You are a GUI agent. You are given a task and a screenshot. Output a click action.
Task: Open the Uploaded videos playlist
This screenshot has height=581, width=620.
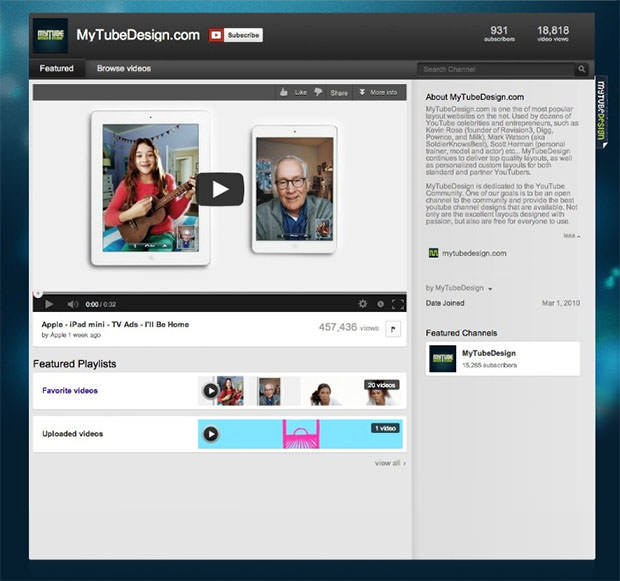point(72,434)
